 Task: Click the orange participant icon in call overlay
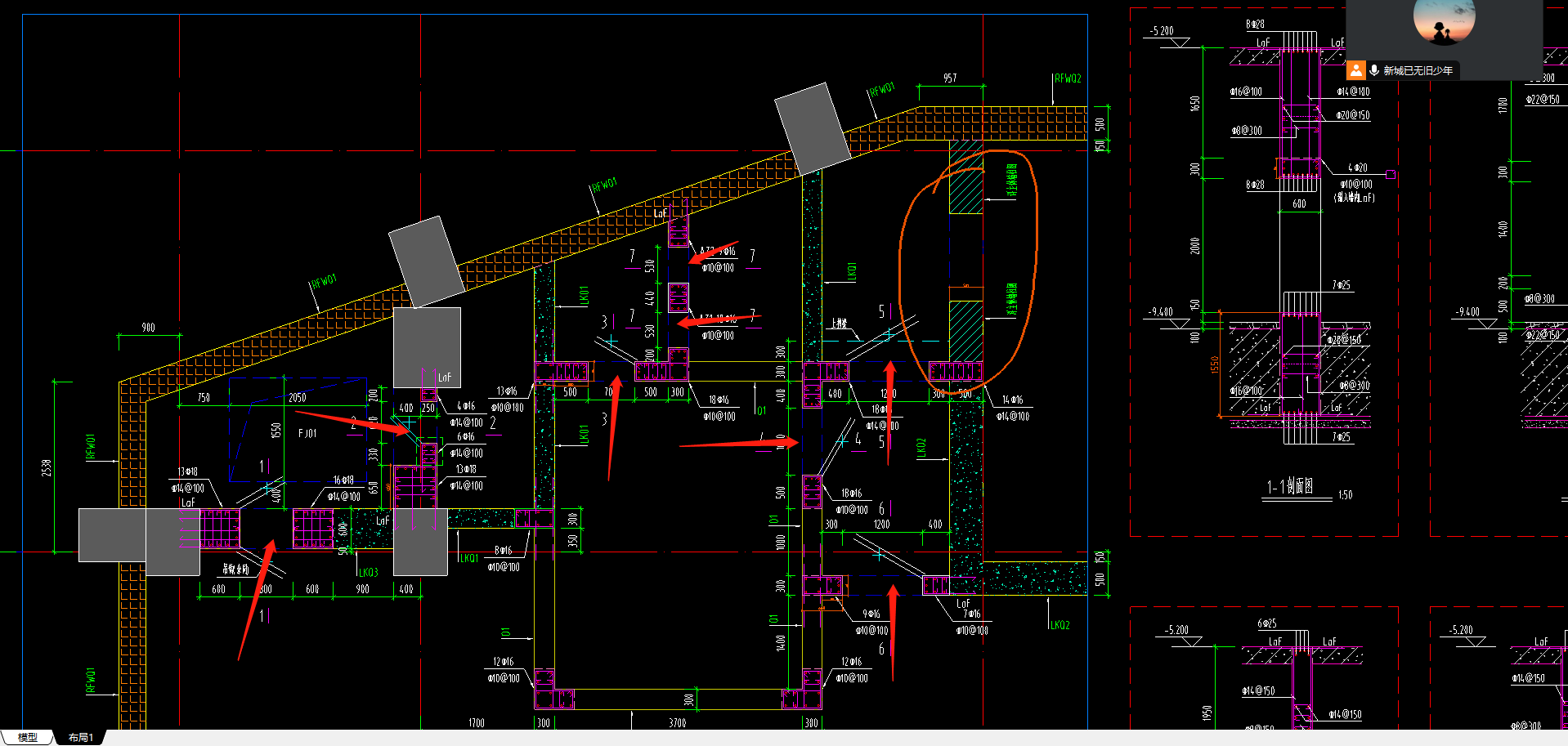point(1356,70)
